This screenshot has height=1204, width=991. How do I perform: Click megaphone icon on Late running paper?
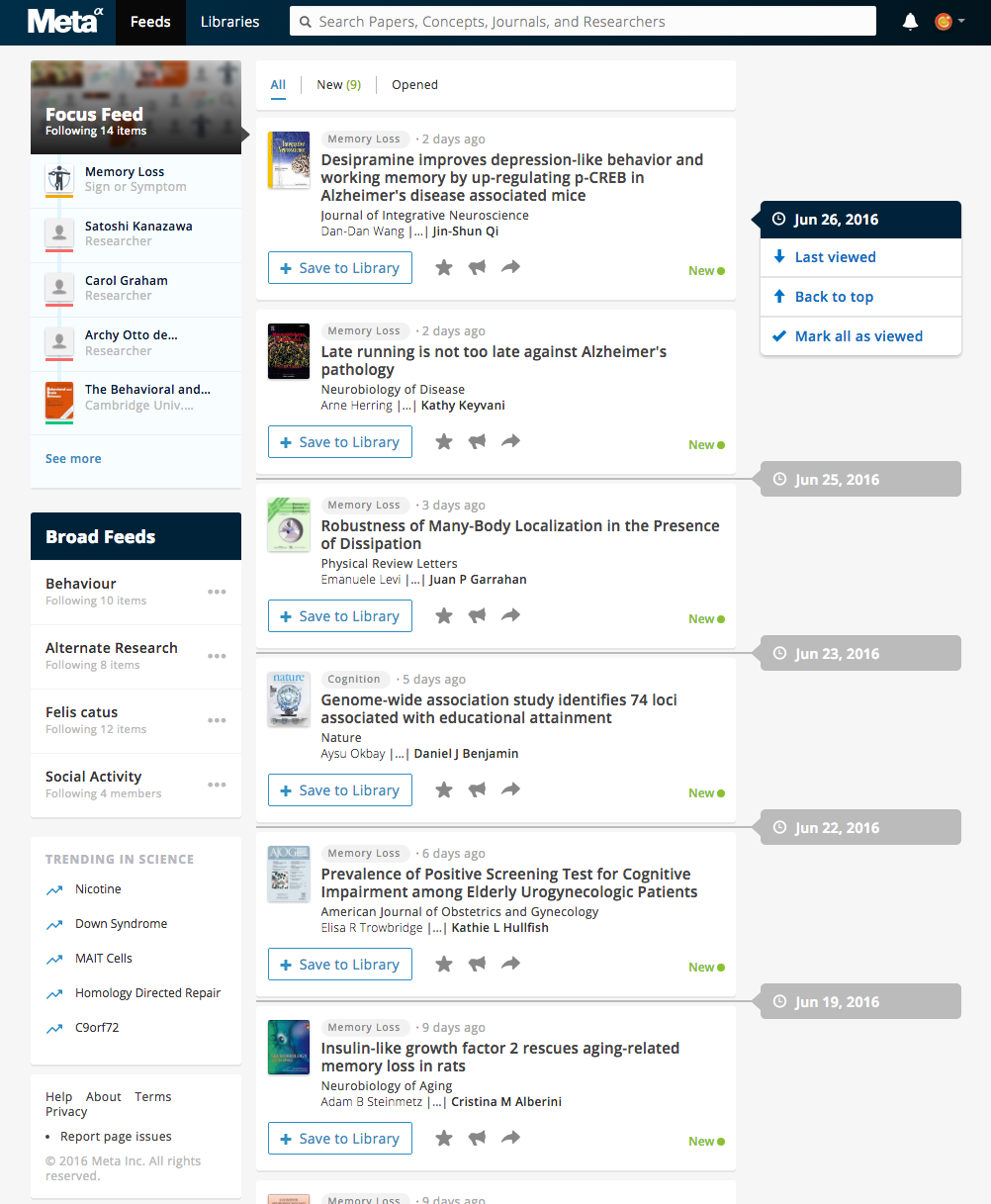pos(477,441)
